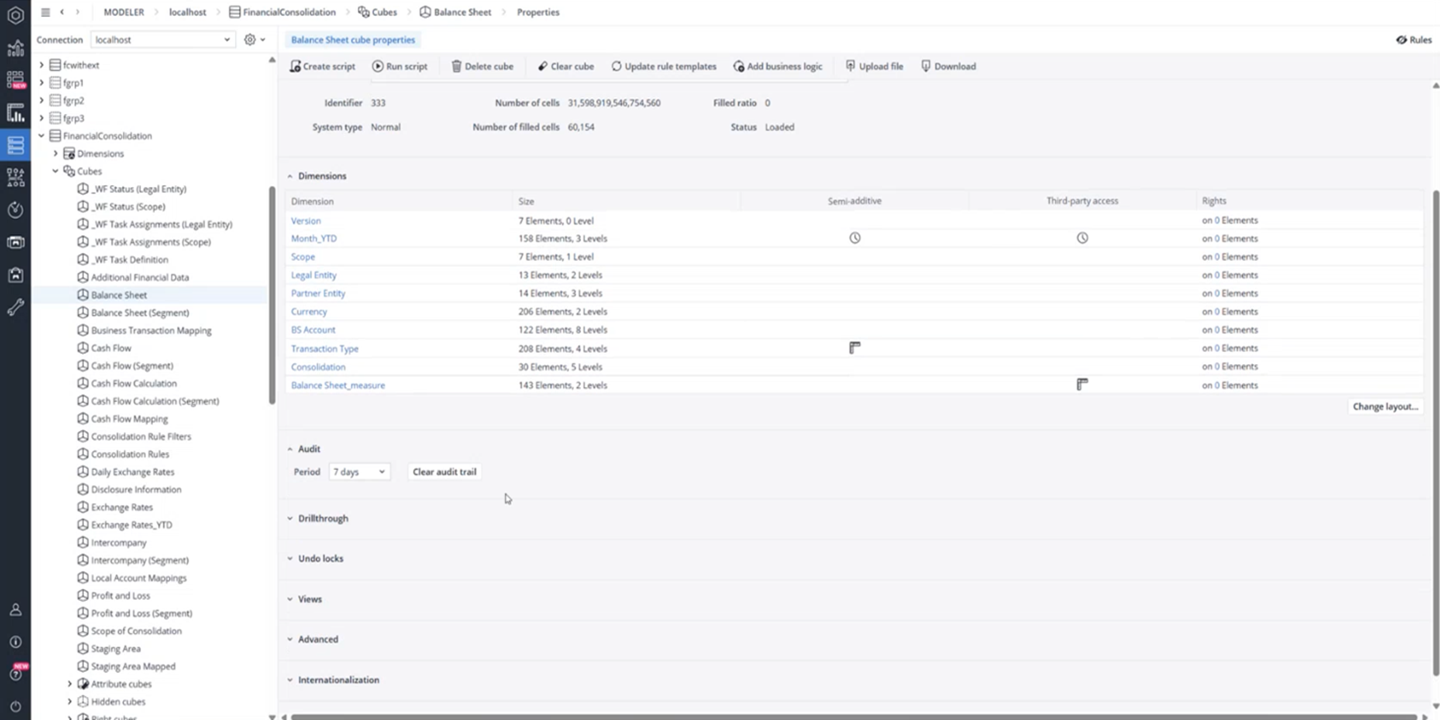Click the hamburger menu icon in top bar
The height and width of the screenshot is (720, 1440).
coord(45,12)
